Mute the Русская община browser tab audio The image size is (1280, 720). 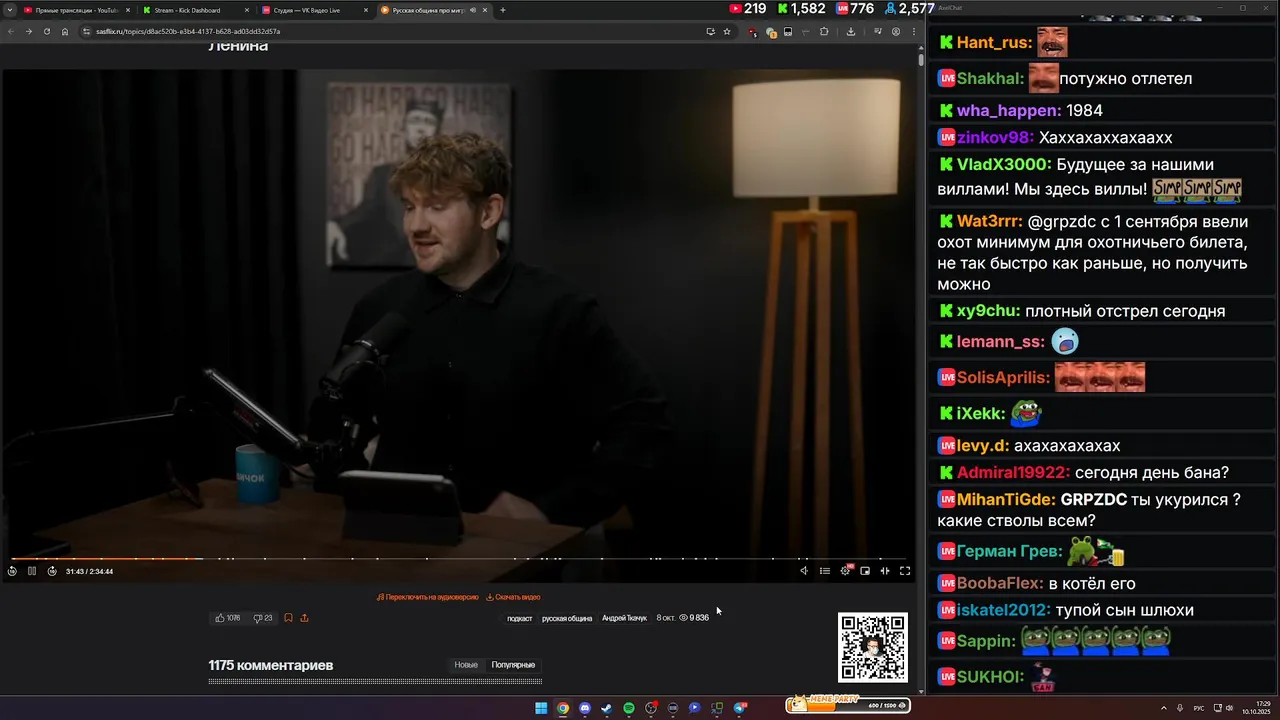[x=473, y=10]
